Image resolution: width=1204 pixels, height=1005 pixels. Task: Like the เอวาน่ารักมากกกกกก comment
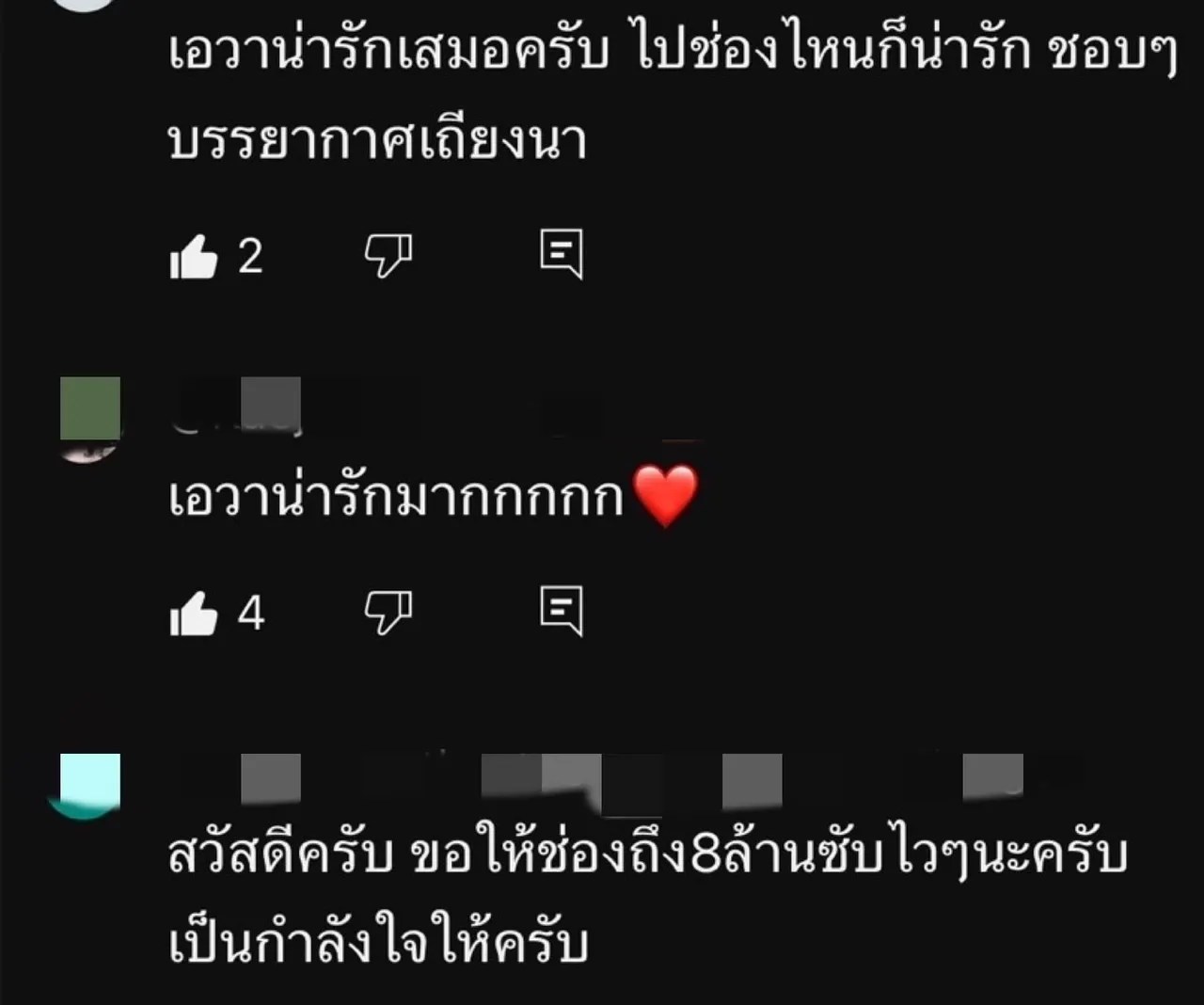194,614
